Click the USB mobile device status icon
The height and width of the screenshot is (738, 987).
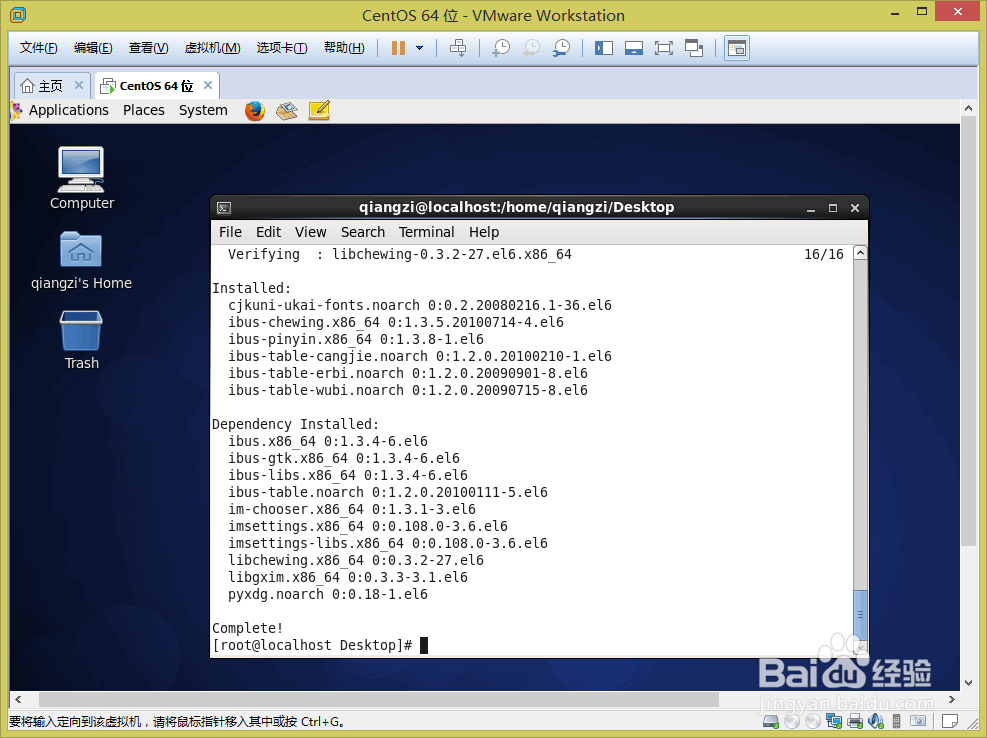pyautogui.click(x=896, y=722)
